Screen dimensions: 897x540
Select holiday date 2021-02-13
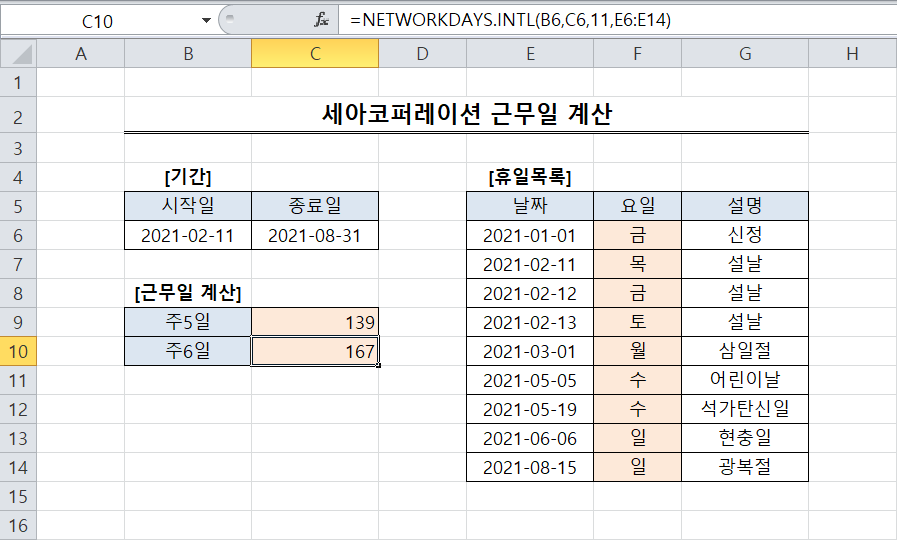[530, 322]
